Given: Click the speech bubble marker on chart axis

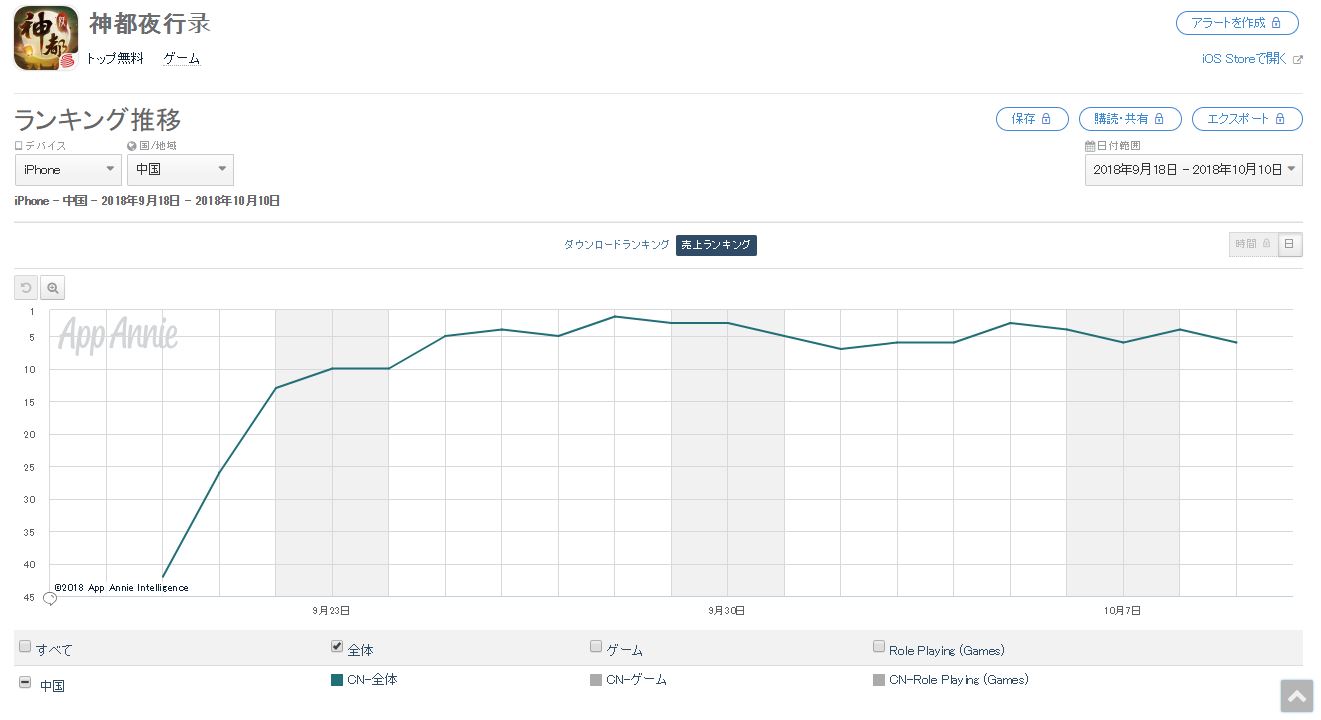Looking at the screenshot, I should [49, 599].
